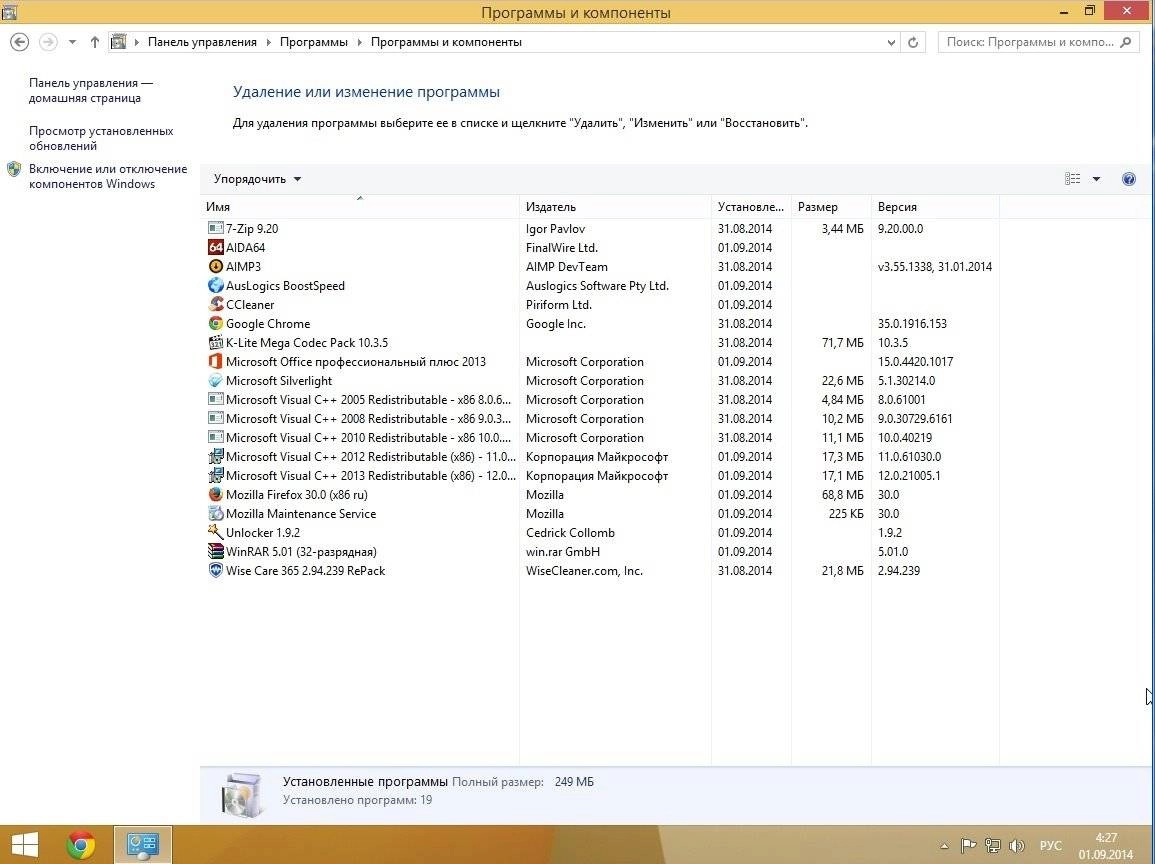Screen dimensions: 1155x864
Task: Open Просмотр установленных обновлений link
Action: pyautogui.click(x=101, y=138)
